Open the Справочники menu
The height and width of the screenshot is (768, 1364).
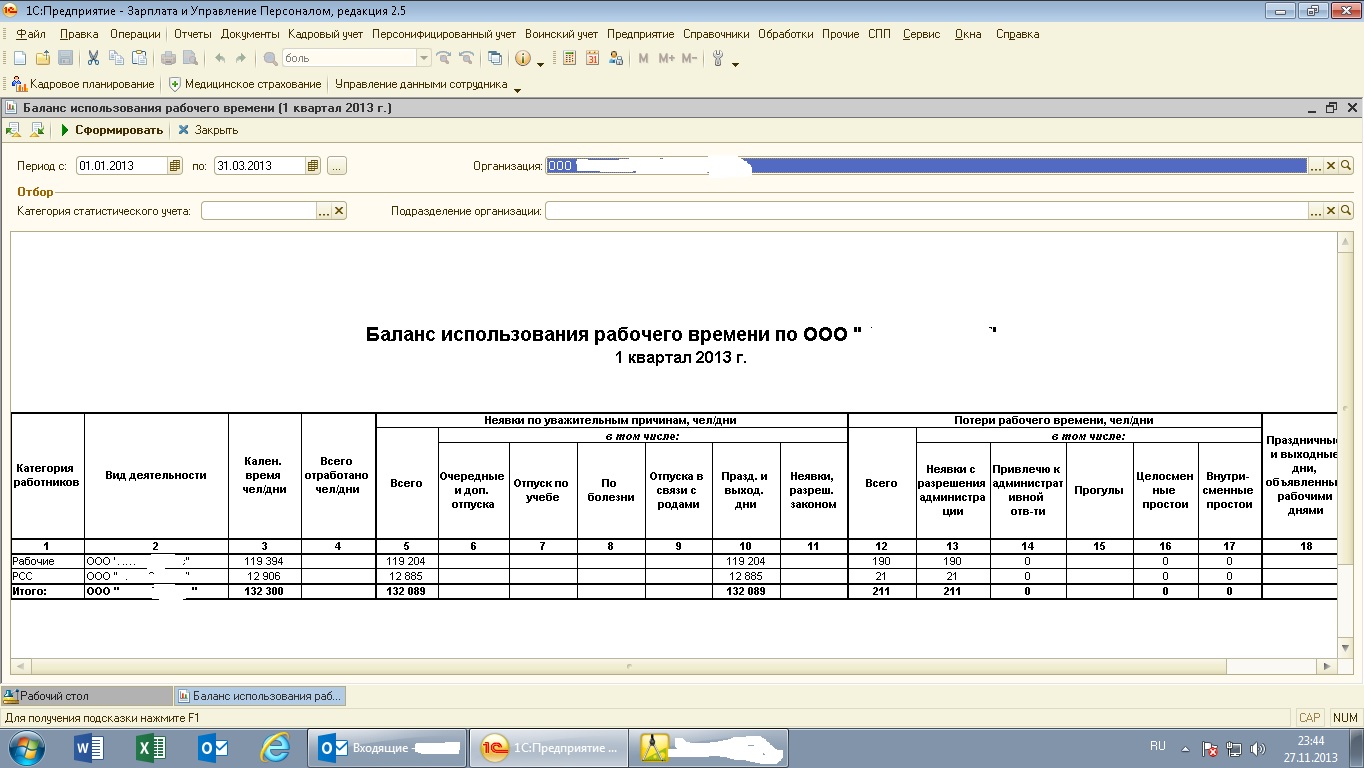coord(716,34)
